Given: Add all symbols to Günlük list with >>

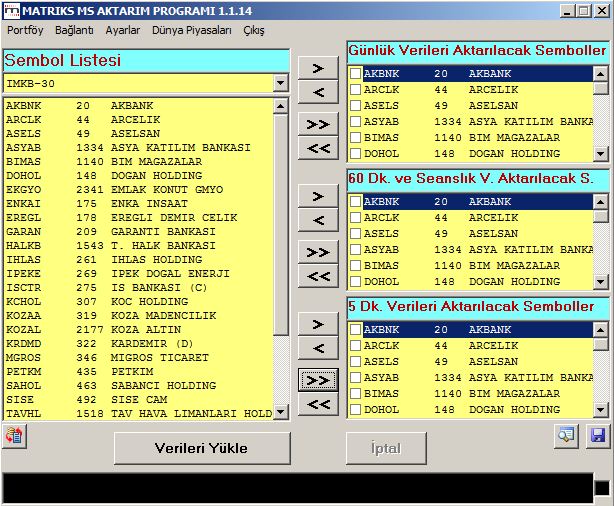Looking at the screenshot, I should click(318, 124).
